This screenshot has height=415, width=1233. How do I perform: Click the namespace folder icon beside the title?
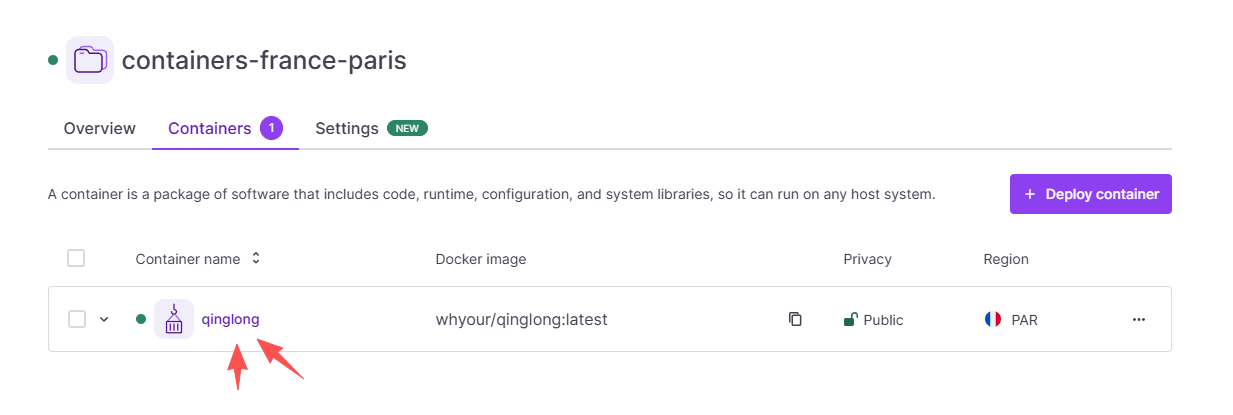[90, 60]
